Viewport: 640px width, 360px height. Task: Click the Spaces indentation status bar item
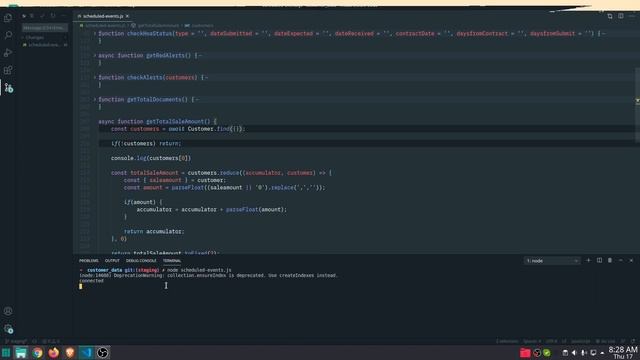(x=532, y=341)
